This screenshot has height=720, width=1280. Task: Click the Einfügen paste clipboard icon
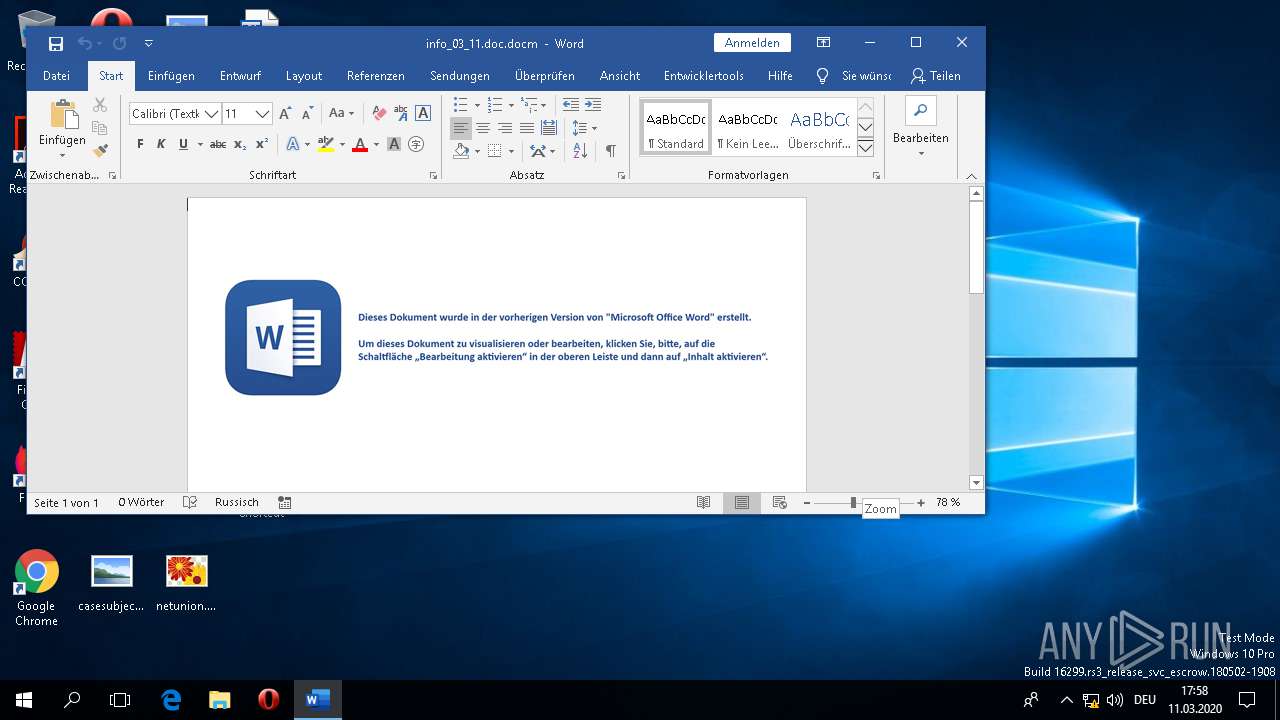point(63,115)
